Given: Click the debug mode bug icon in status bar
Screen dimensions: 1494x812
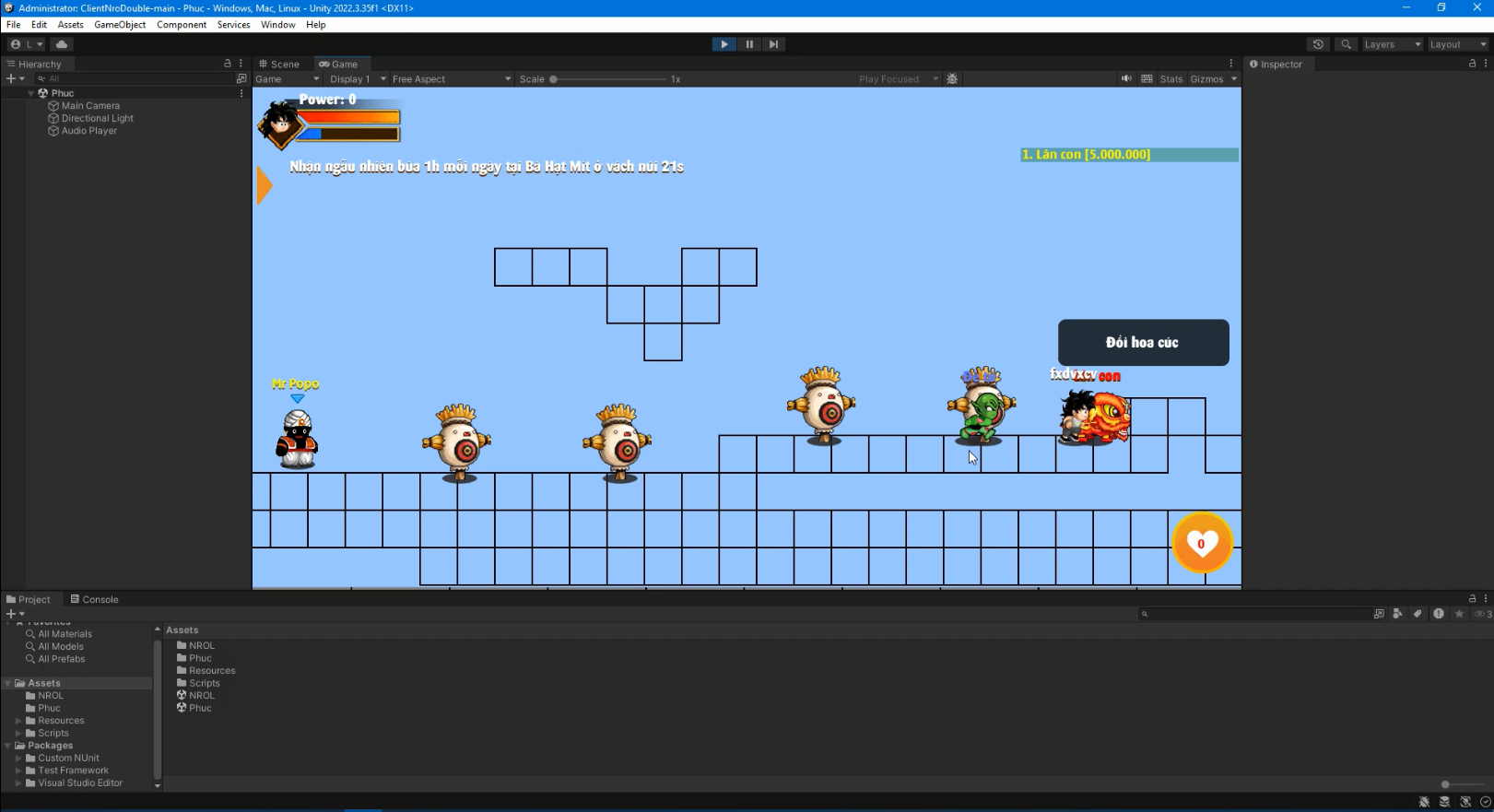Looking at the screenshot, I should pyautogui.click(x=1424, y=802).
